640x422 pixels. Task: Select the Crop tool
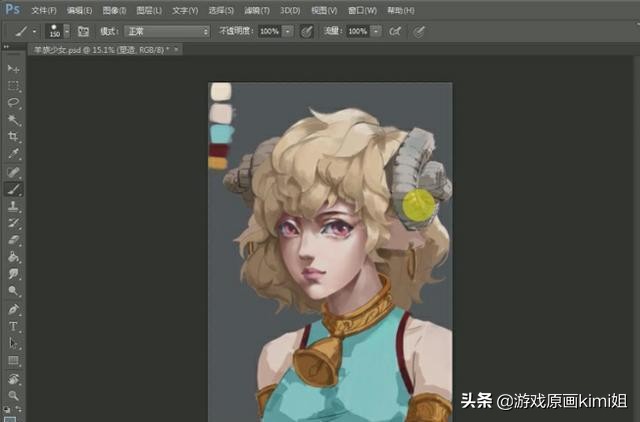click(13, 136)
